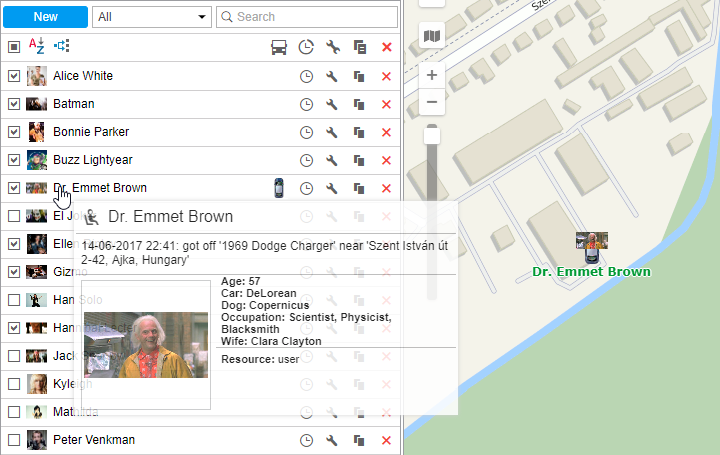Screen dimensions: 720x455
Task: Uncheck Bonnie Parker checkbox
Action: click(x=14, y=132)
